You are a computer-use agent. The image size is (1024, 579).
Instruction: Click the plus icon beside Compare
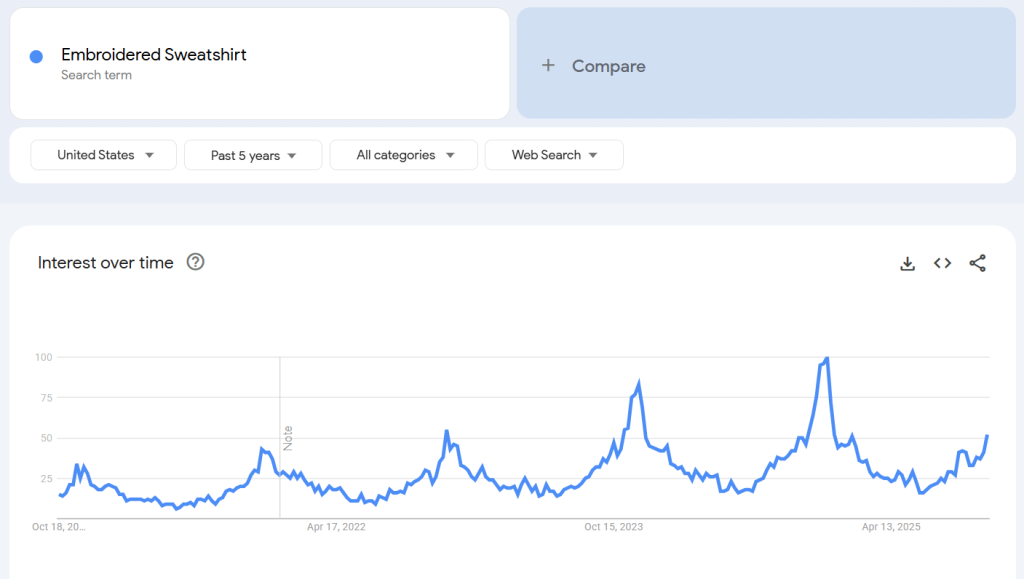548,66
